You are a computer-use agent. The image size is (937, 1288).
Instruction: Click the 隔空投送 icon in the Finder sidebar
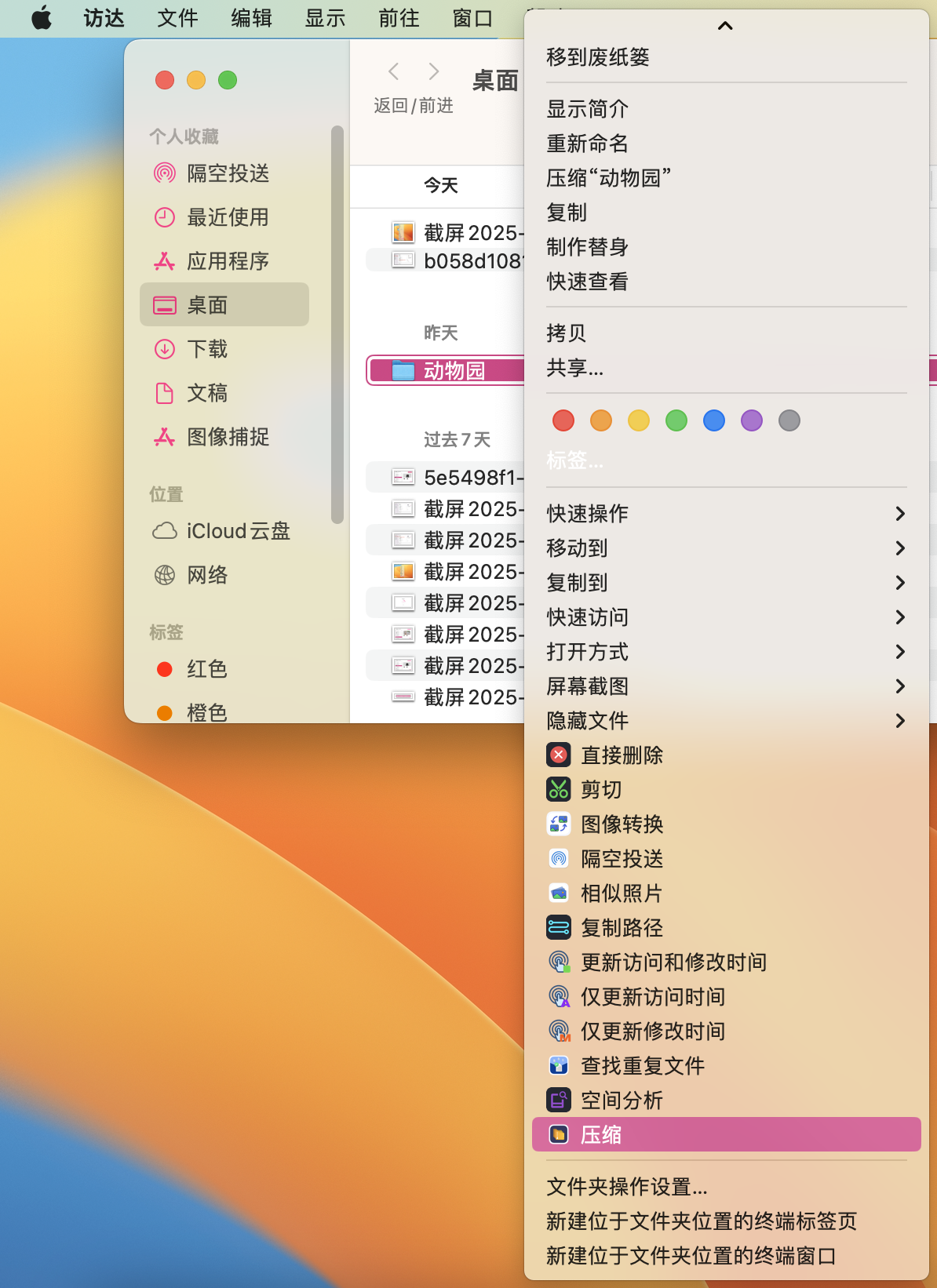(x=165, y=173)
